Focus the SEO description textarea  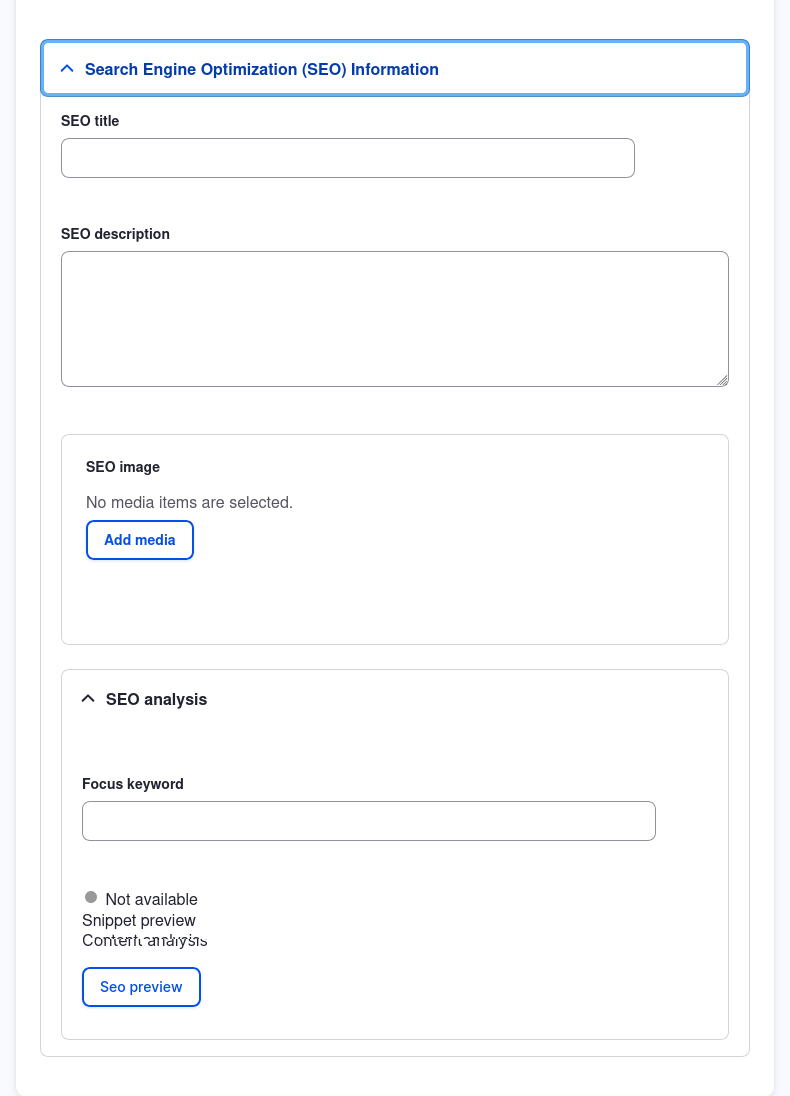(394, 318)
